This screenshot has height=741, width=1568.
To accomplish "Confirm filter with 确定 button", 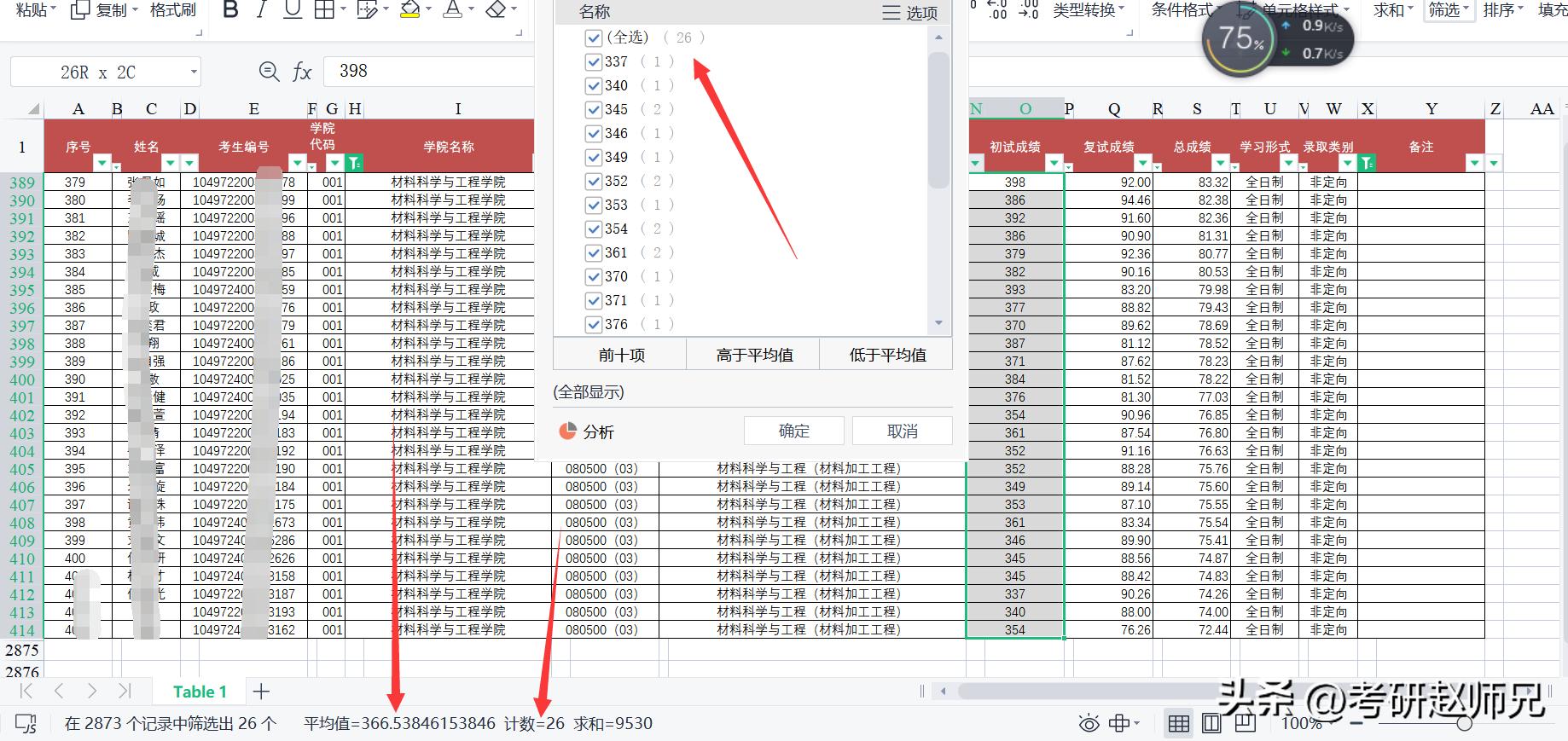I will tap(793, 431).
